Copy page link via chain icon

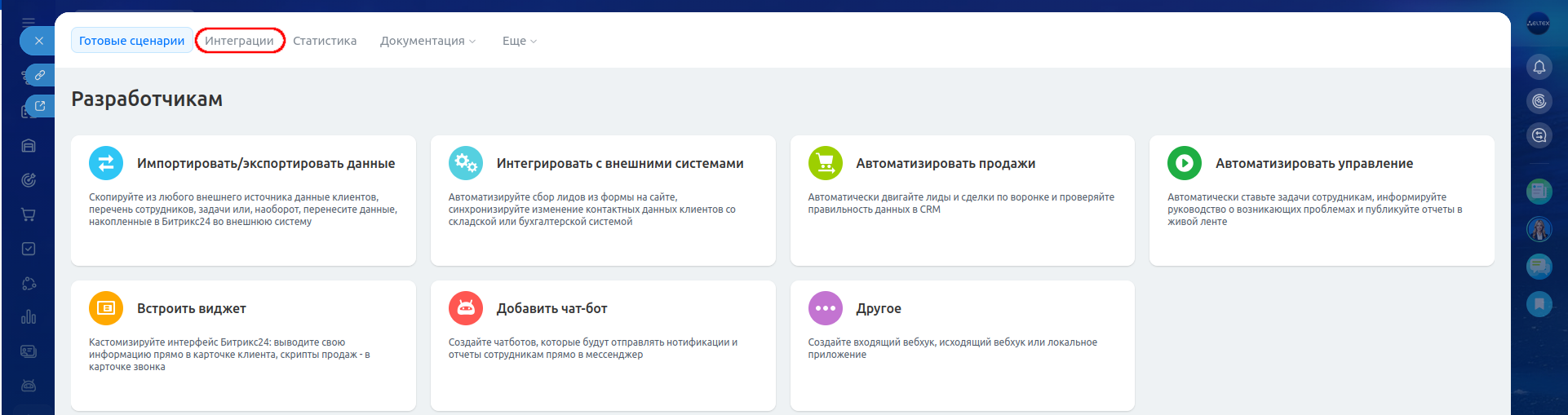point(39,75)
